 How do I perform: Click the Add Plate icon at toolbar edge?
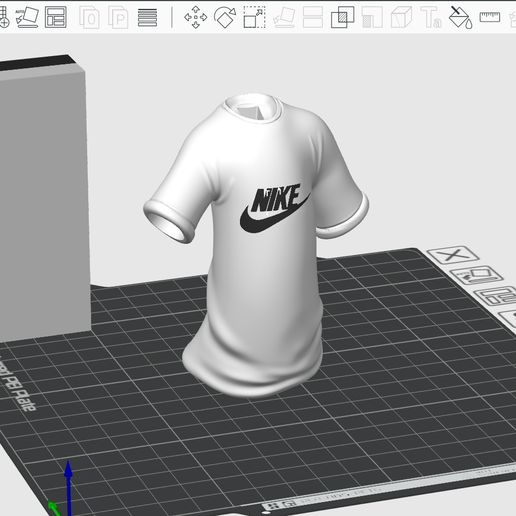4,17
